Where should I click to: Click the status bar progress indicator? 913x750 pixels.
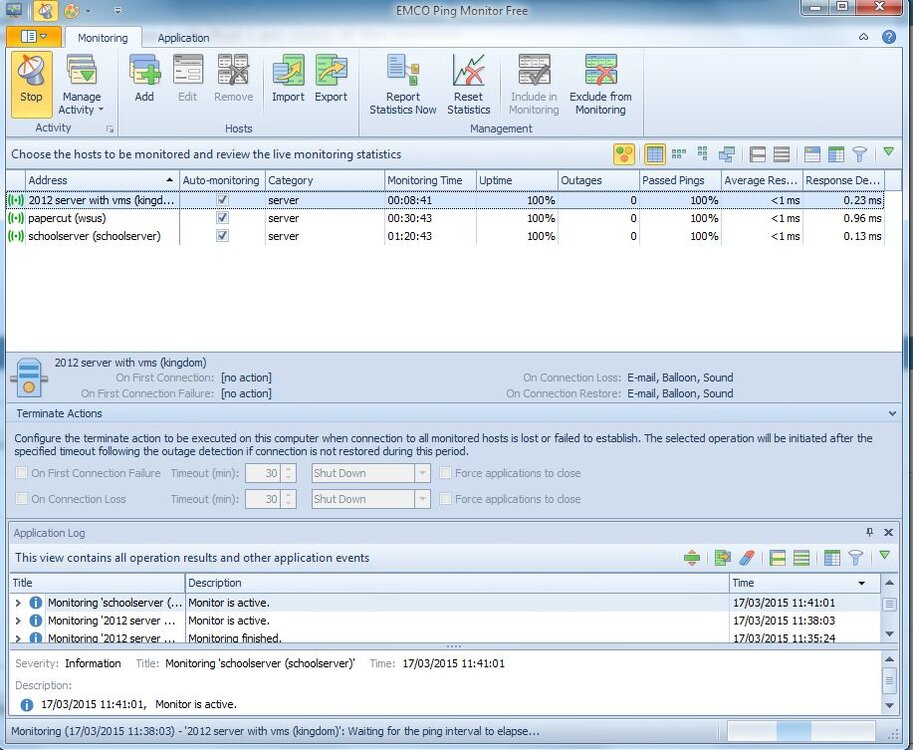(801, 731)
